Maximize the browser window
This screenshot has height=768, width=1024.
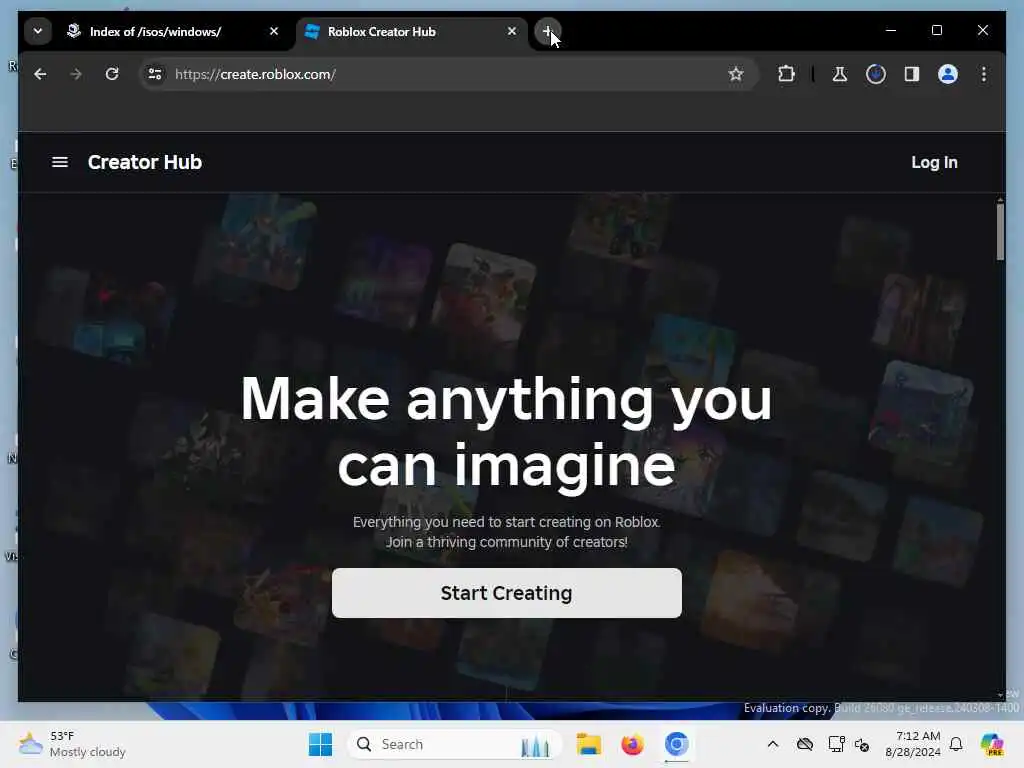936,30
